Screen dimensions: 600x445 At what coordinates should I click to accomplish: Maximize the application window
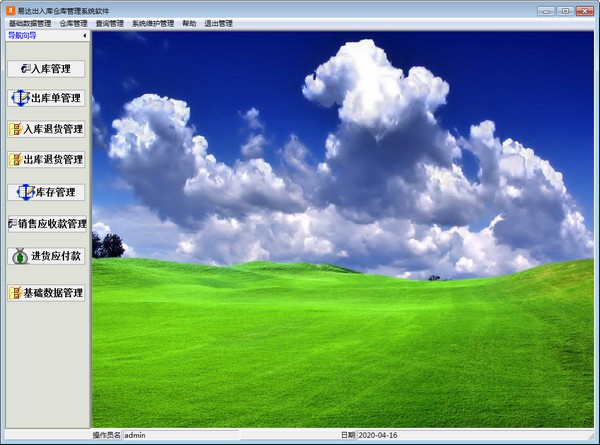pyautogui.click(x=565, y=11)
